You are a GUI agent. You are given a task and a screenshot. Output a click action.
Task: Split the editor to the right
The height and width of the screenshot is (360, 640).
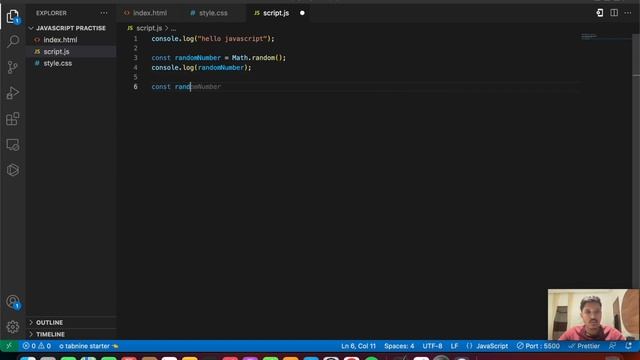click(x=614, y=13)
